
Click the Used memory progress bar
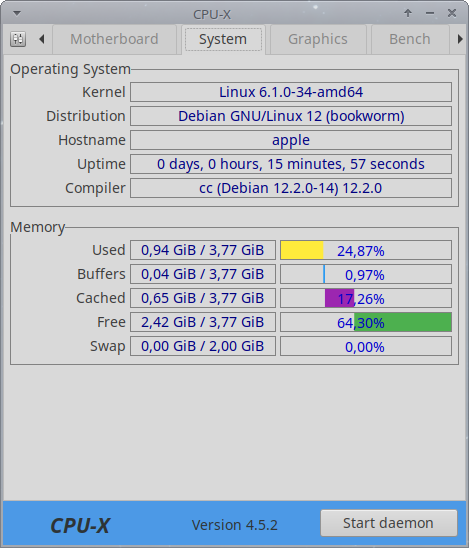[366, 250]
